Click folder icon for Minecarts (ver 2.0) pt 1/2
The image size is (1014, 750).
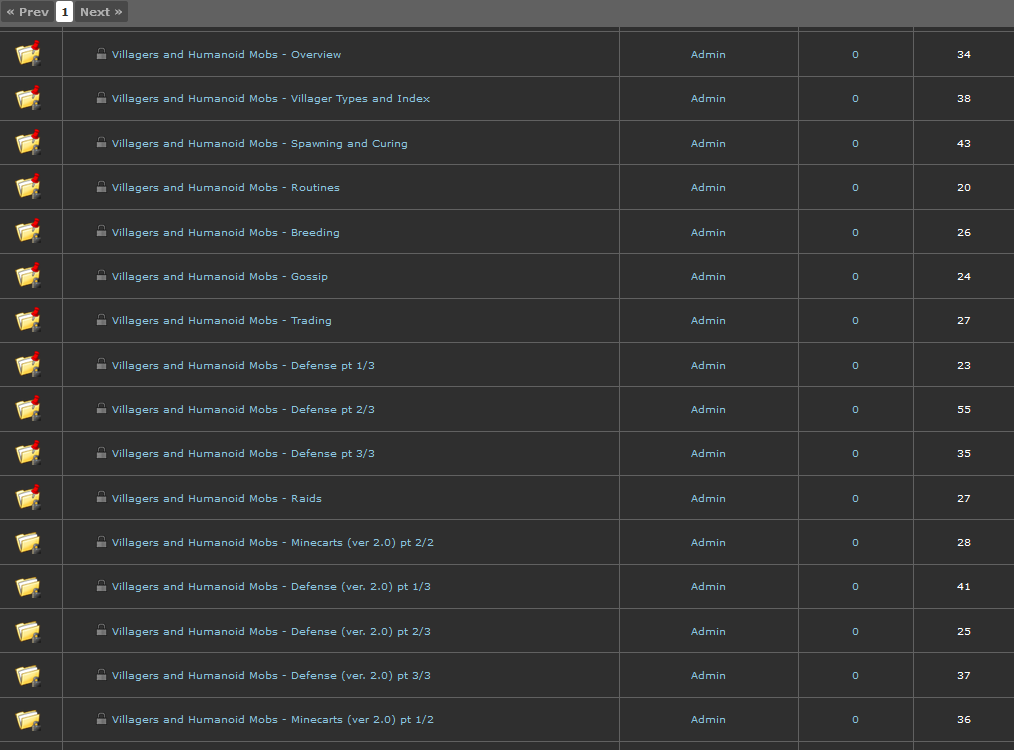tap(28, 720)
